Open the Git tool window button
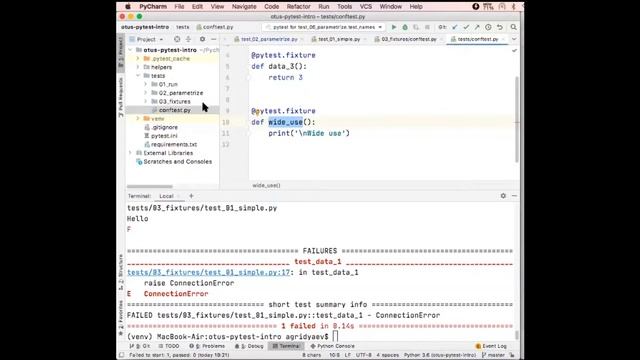Image resolution: width=640 pixels, height=360 pixels. (140, 346)
